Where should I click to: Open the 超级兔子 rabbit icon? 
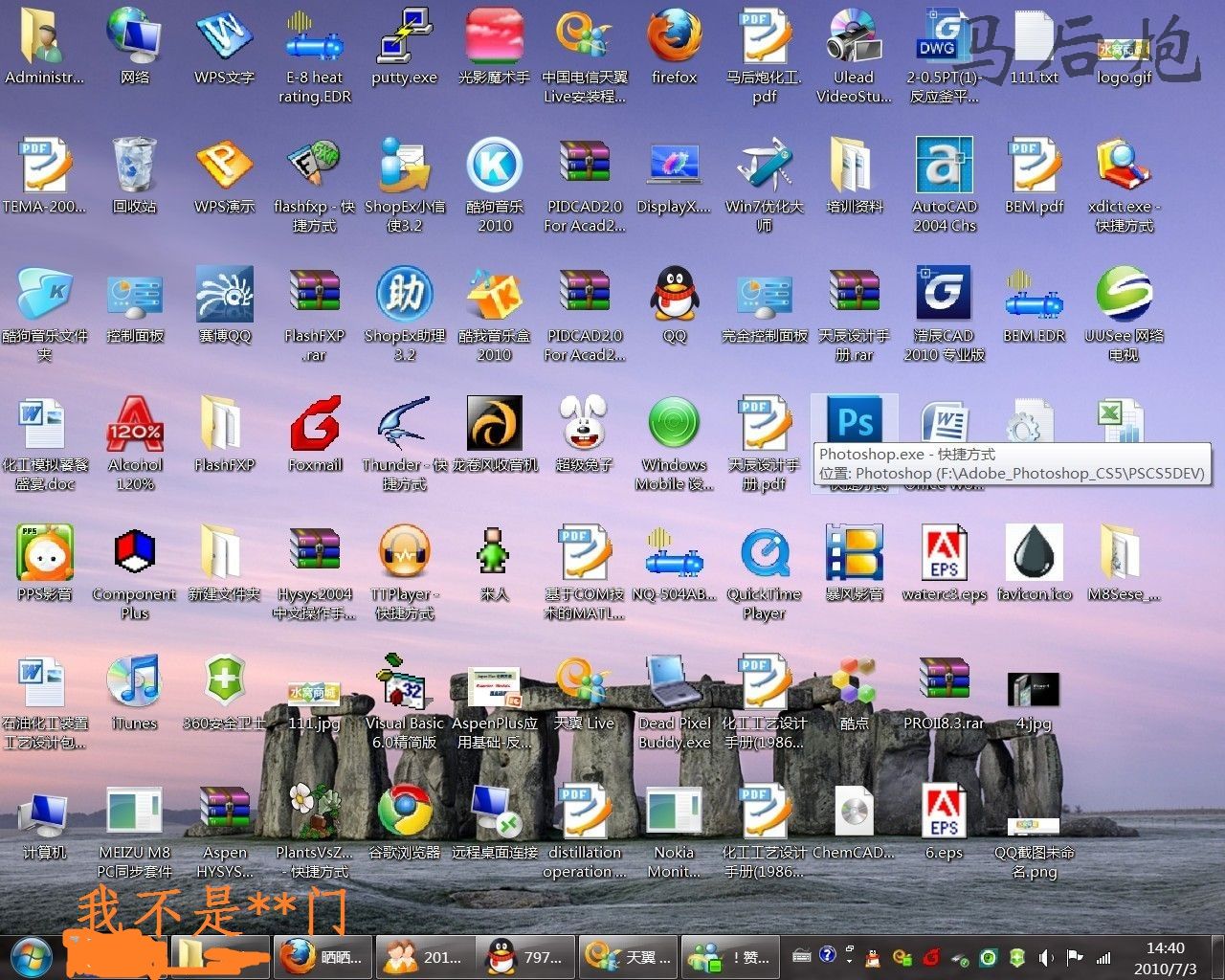click(x=585, y=423)
